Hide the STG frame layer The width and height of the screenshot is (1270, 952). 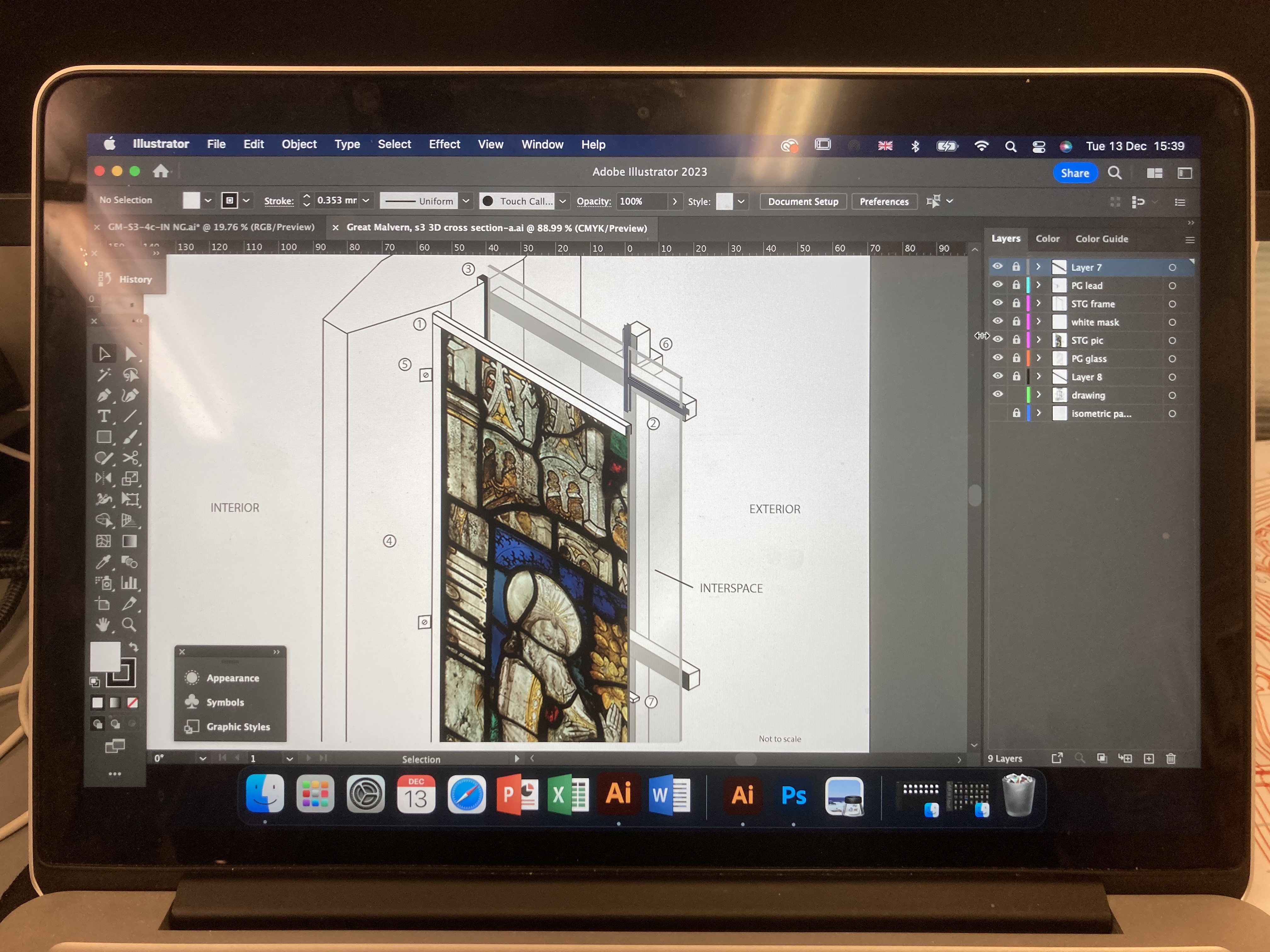(x=998, y=303)
